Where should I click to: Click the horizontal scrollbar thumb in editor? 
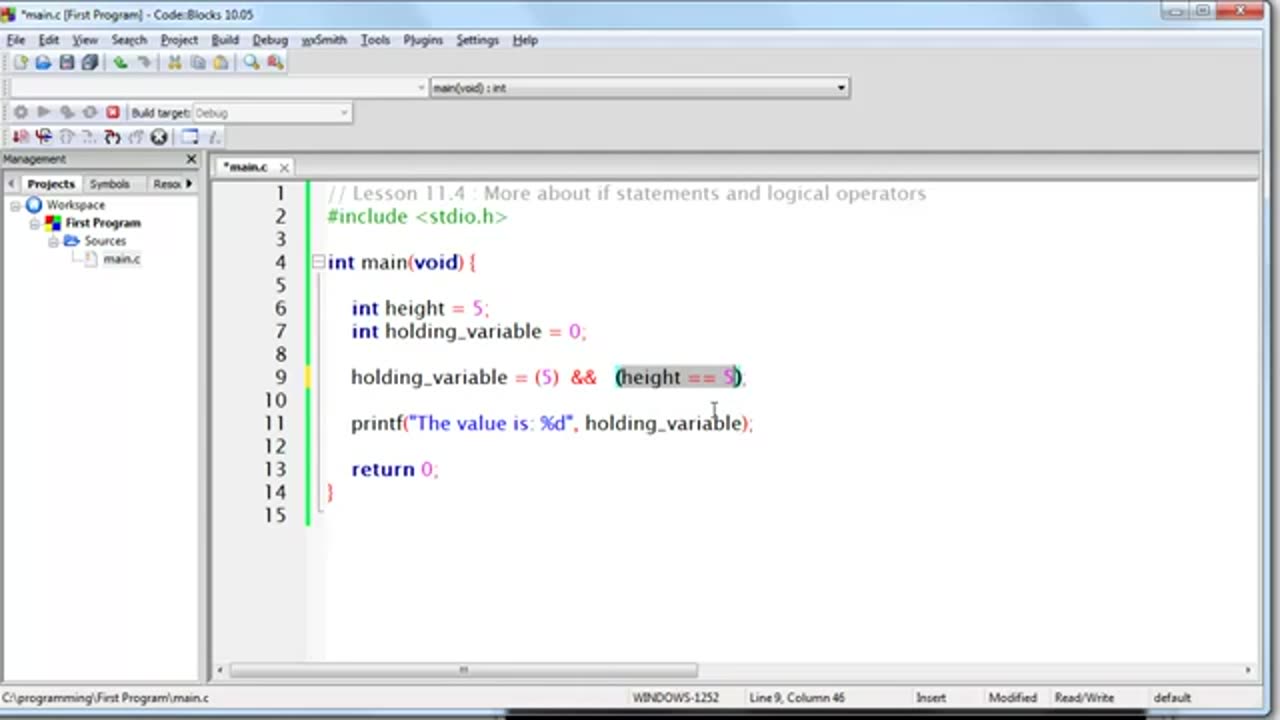pyautogui.click(x=463, y=670)
